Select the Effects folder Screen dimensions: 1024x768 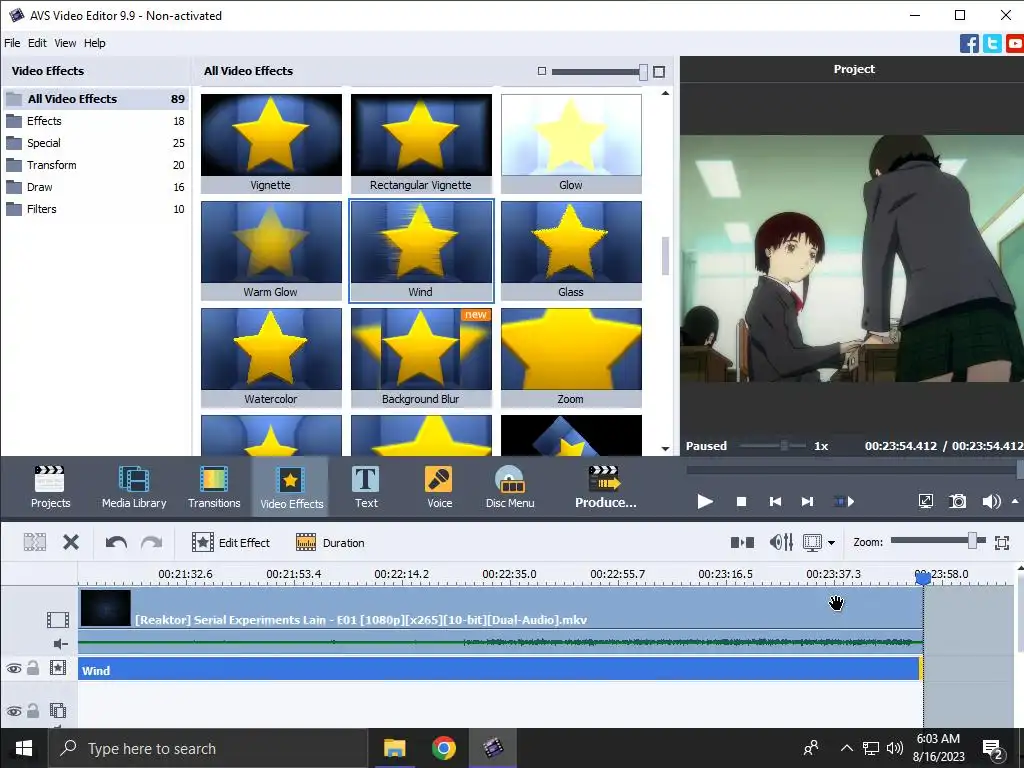point(95,121)
